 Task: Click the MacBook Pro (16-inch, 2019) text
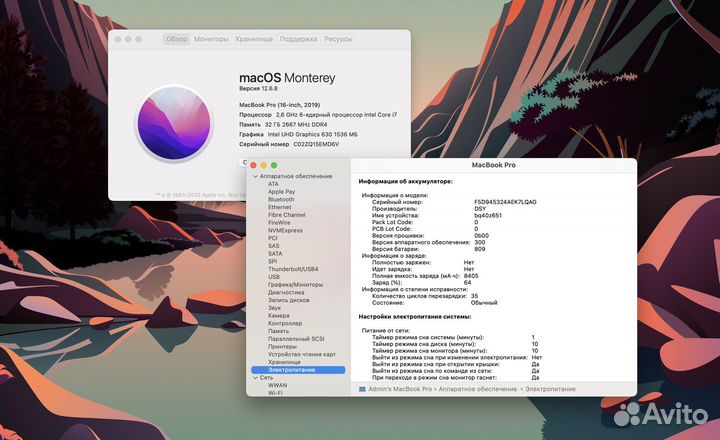pos(280,105)
